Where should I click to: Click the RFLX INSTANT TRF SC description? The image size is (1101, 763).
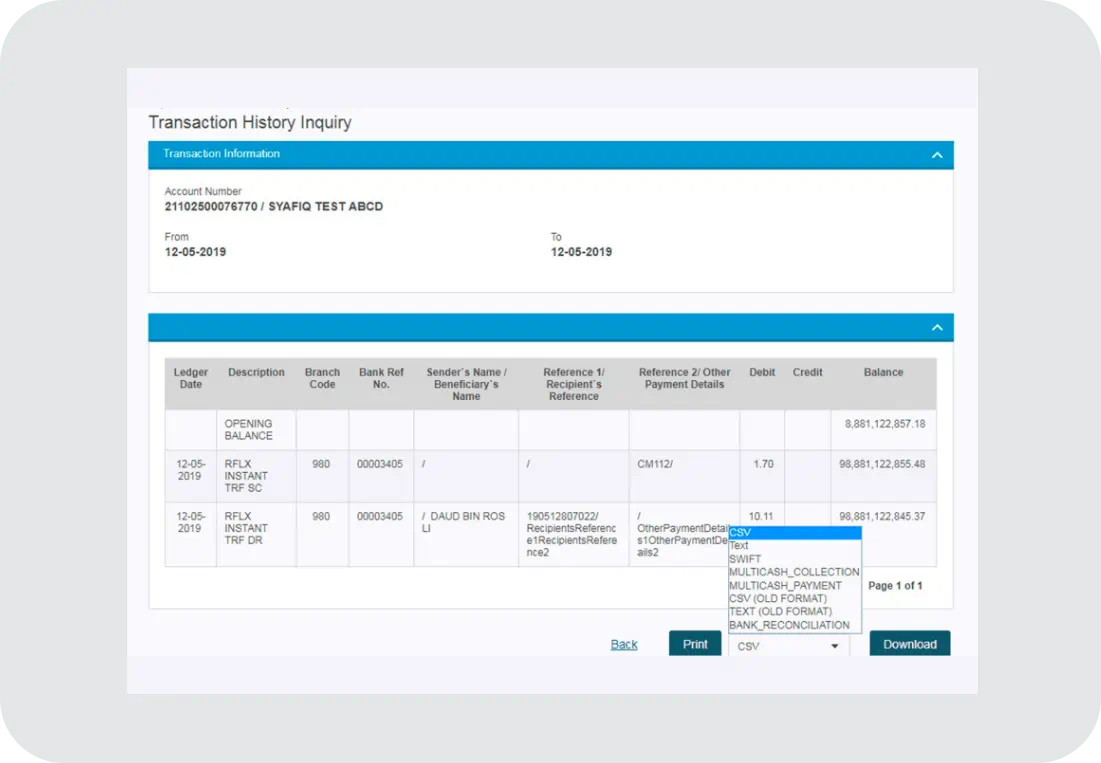(246, 476)
